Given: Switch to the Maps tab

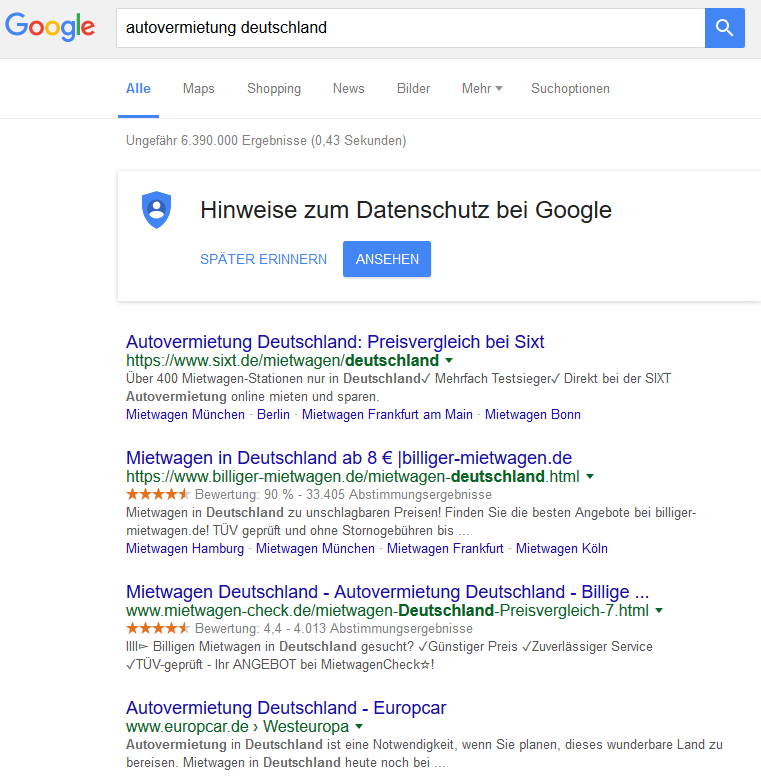Looking at the screenshot, I should (198, 88).
